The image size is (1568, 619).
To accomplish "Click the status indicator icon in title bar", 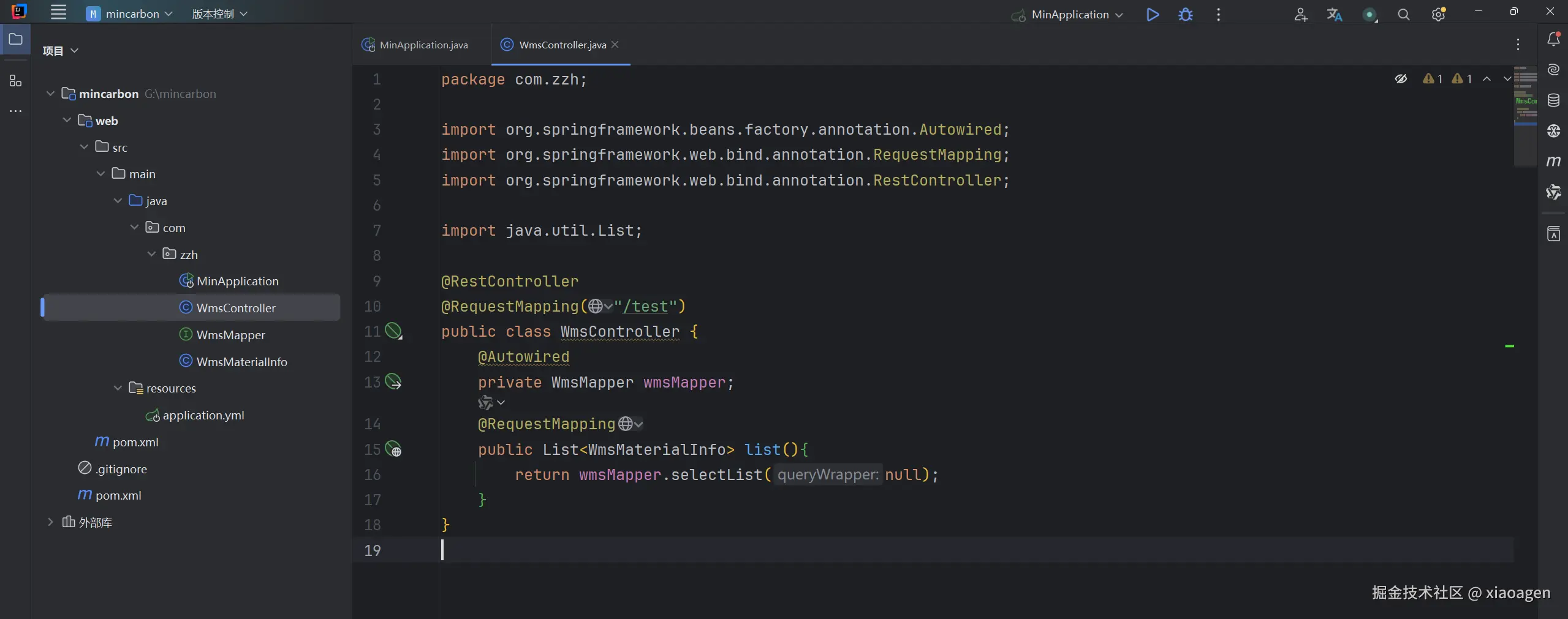I will pyautogui.click(x=1369, y=14).
